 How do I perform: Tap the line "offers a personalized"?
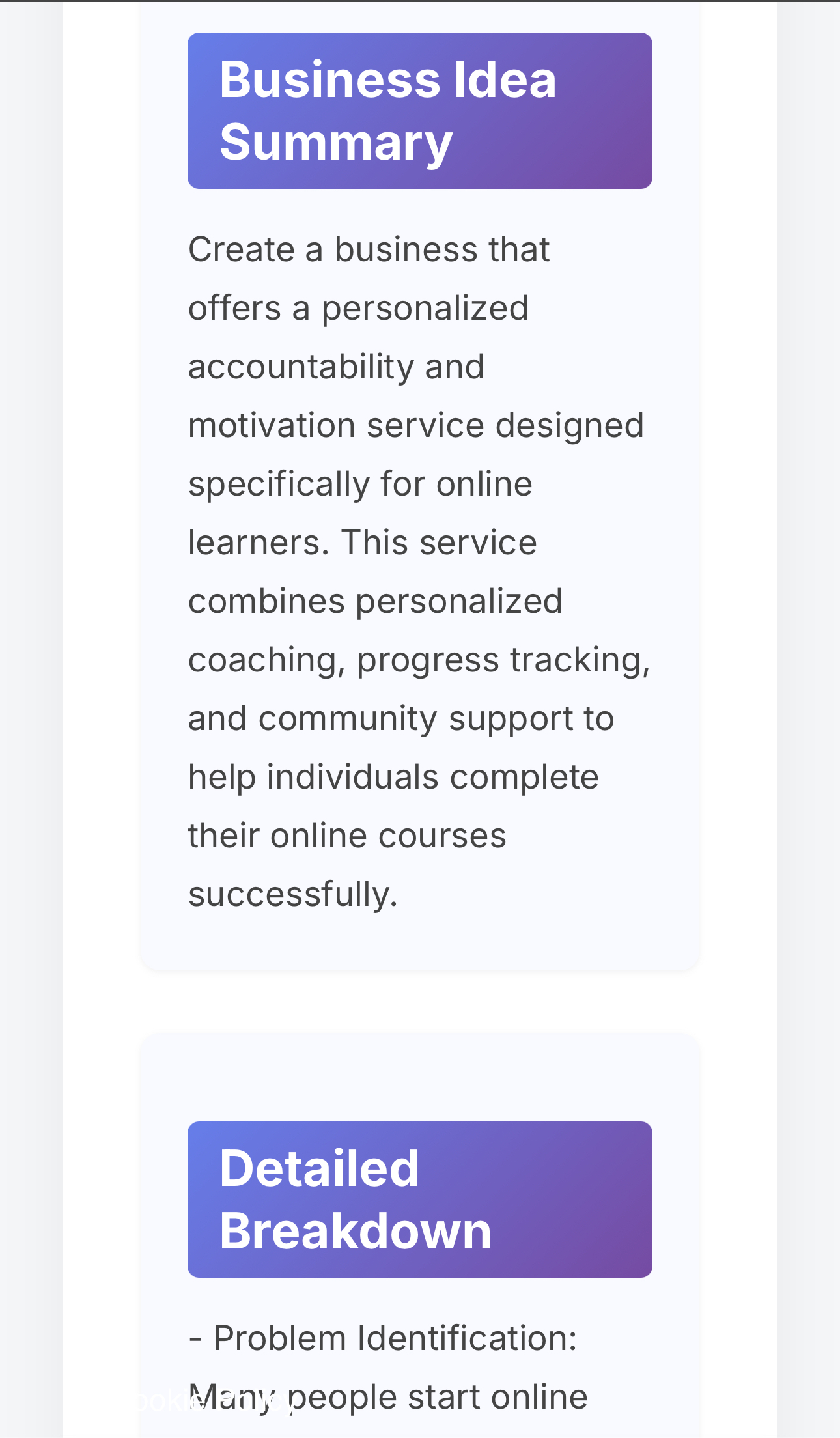[358, 308]
